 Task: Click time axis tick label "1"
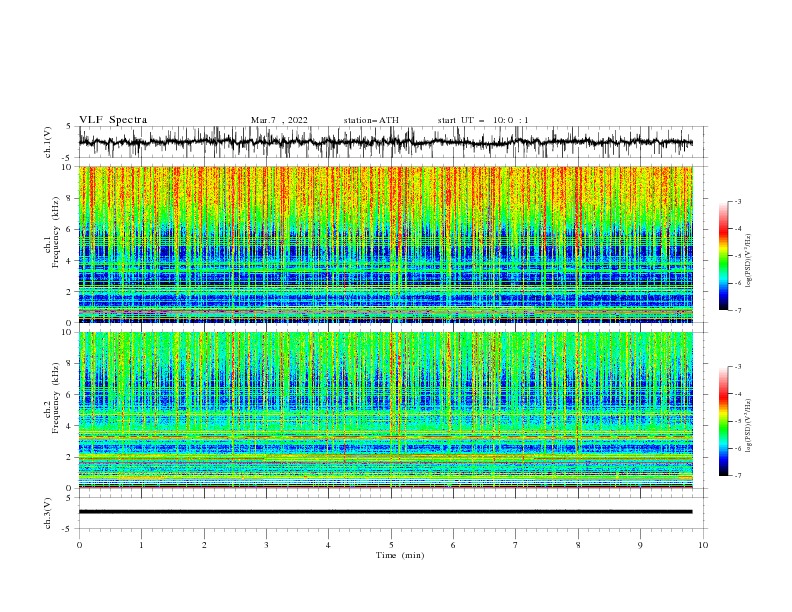click(141, 545)
